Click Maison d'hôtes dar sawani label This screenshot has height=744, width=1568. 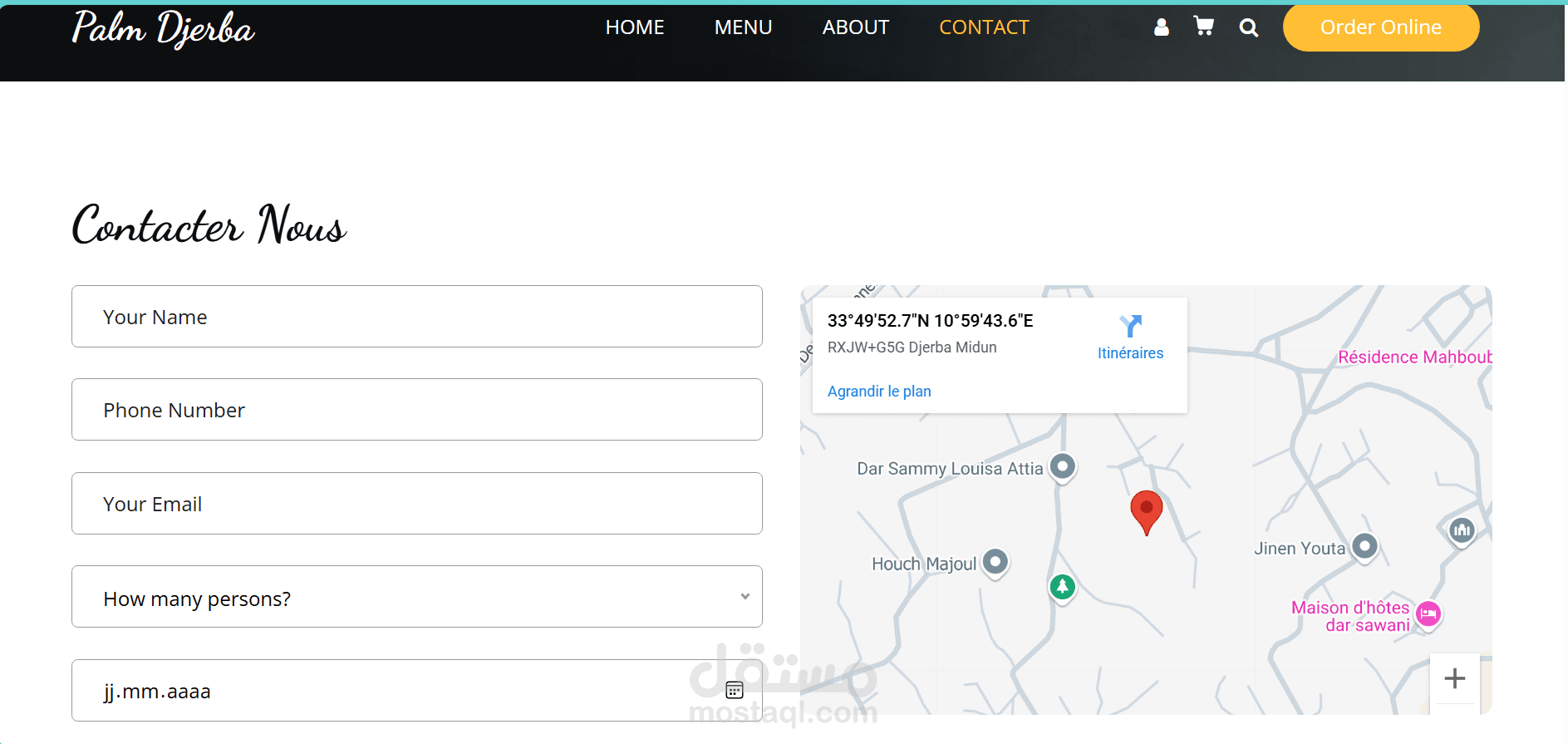(x=1351, y=616)
